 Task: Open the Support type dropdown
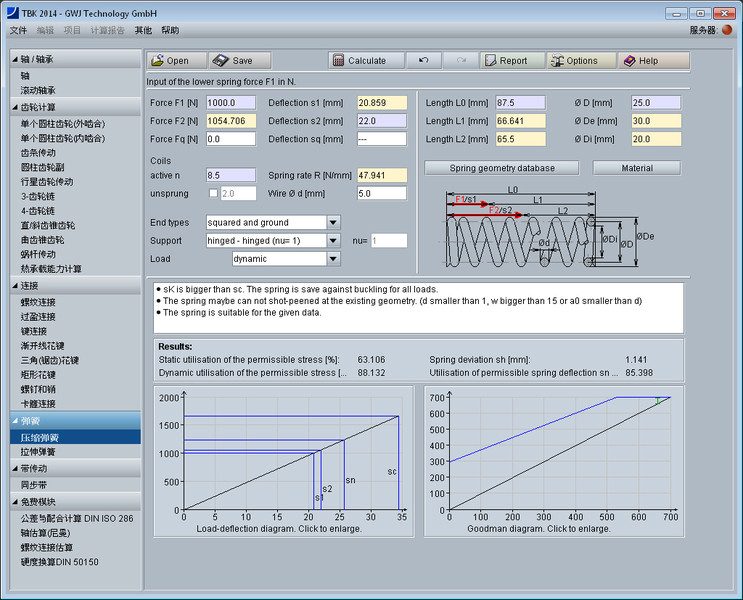[x=333, y=241]
